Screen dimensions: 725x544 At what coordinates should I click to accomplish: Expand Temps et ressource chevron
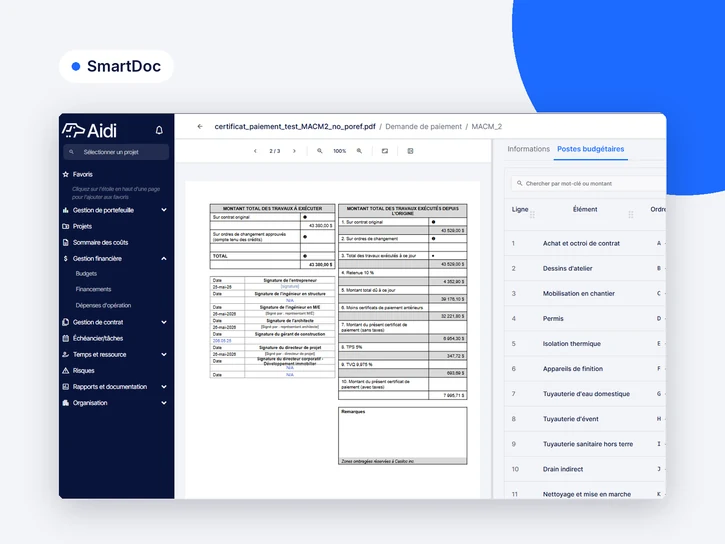164,355
